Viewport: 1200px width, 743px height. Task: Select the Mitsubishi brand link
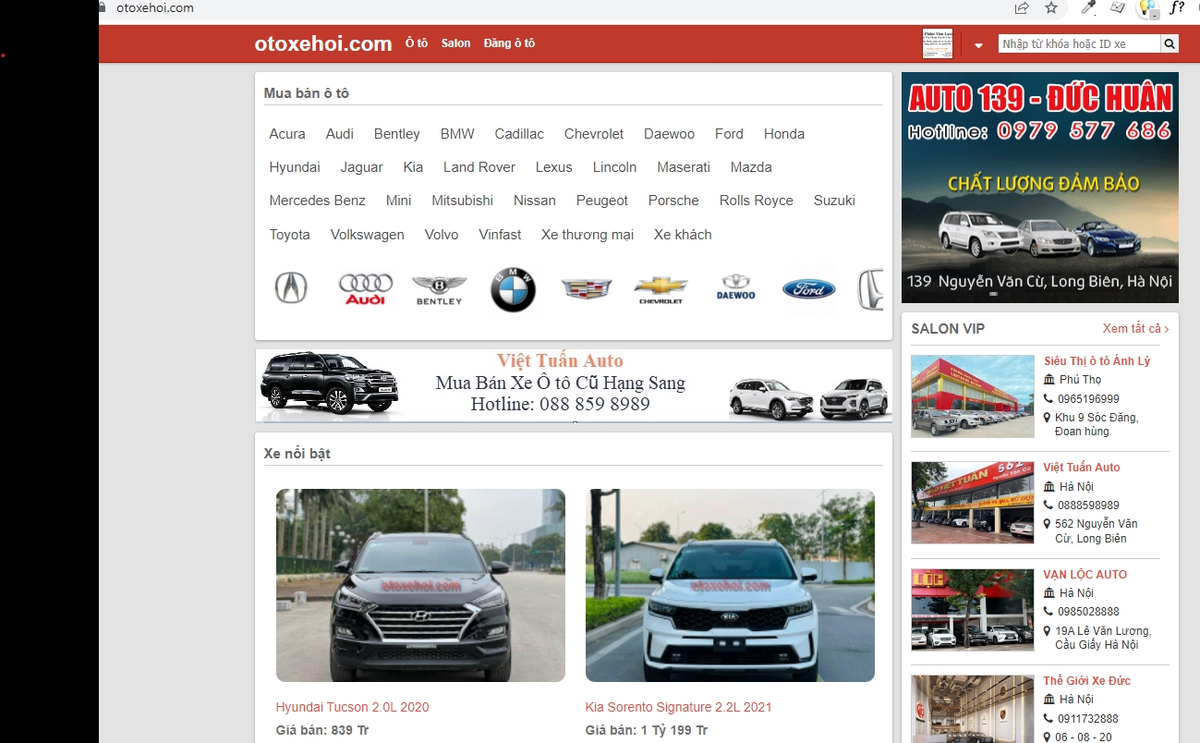tap(462, 200)
